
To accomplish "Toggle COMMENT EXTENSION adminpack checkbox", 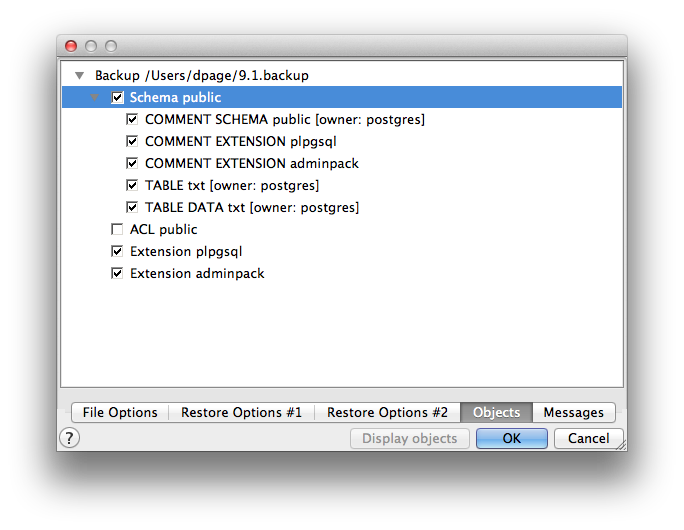I will (x=133, y=164).
